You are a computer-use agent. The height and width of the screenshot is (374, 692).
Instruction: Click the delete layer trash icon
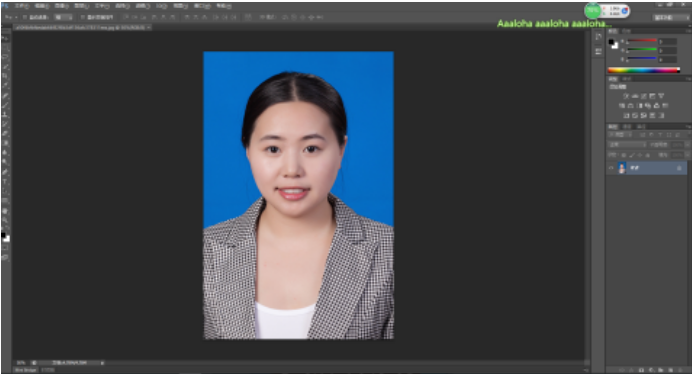click(680, 370)
